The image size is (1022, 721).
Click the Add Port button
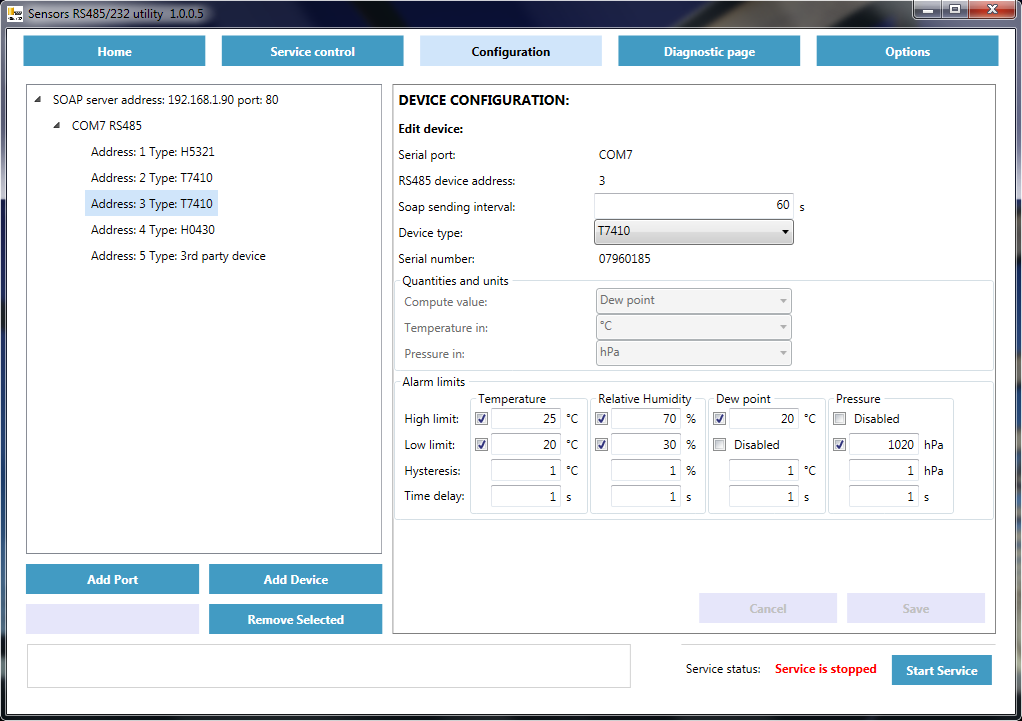tap(112, 579)
